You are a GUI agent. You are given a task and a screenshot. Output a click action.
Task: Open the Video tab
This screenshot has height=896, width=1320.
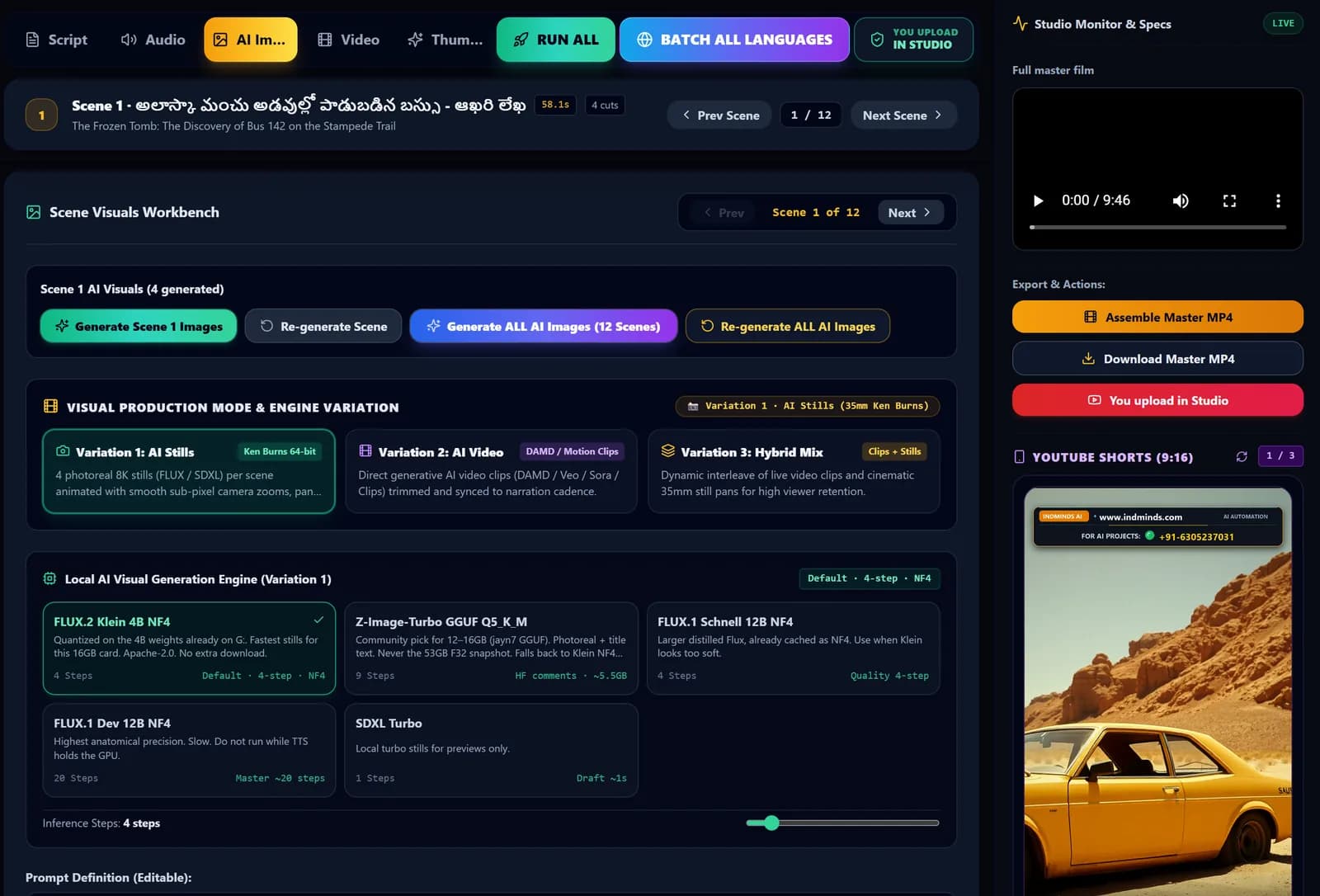click(x=349, y=40)
